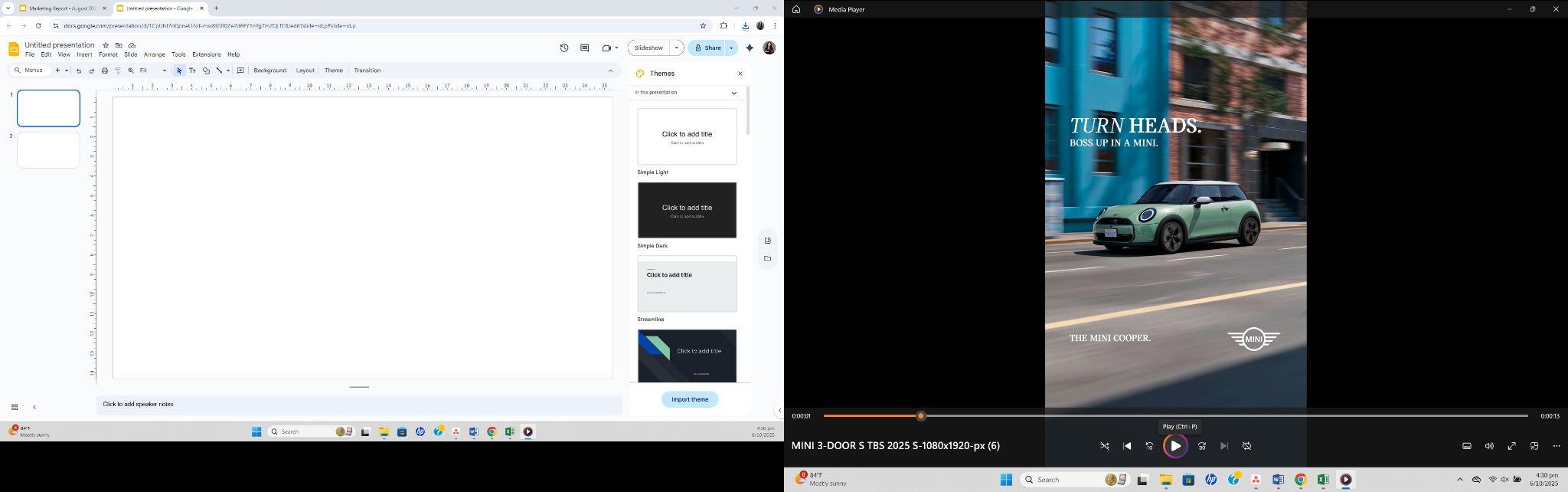Select the Simple Dark theme thumbnail

687,210
